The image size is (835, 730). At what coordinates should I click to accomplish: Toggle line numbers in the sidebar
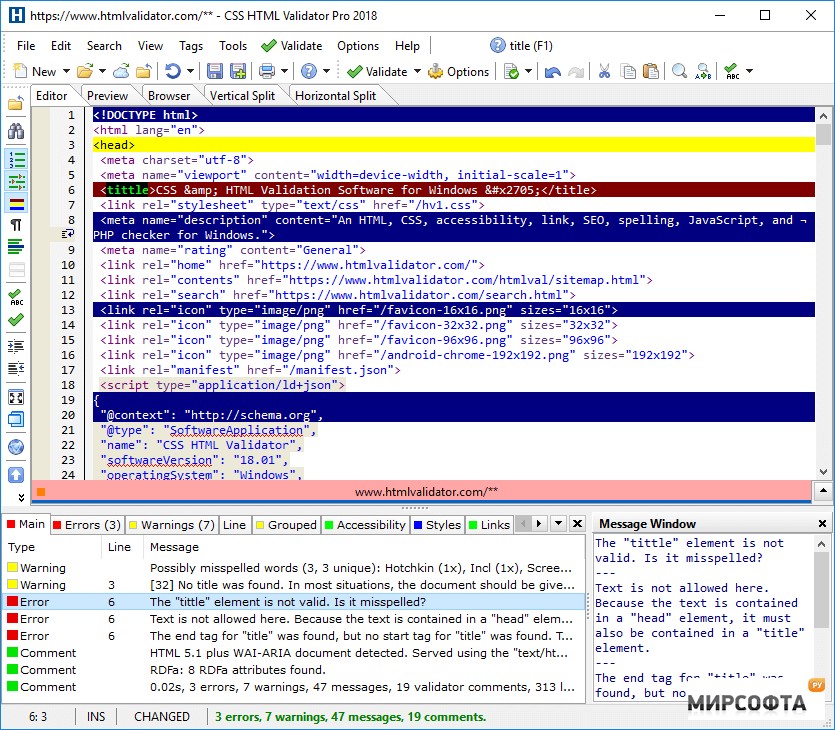pyautogui.click(x=16, y=159)
